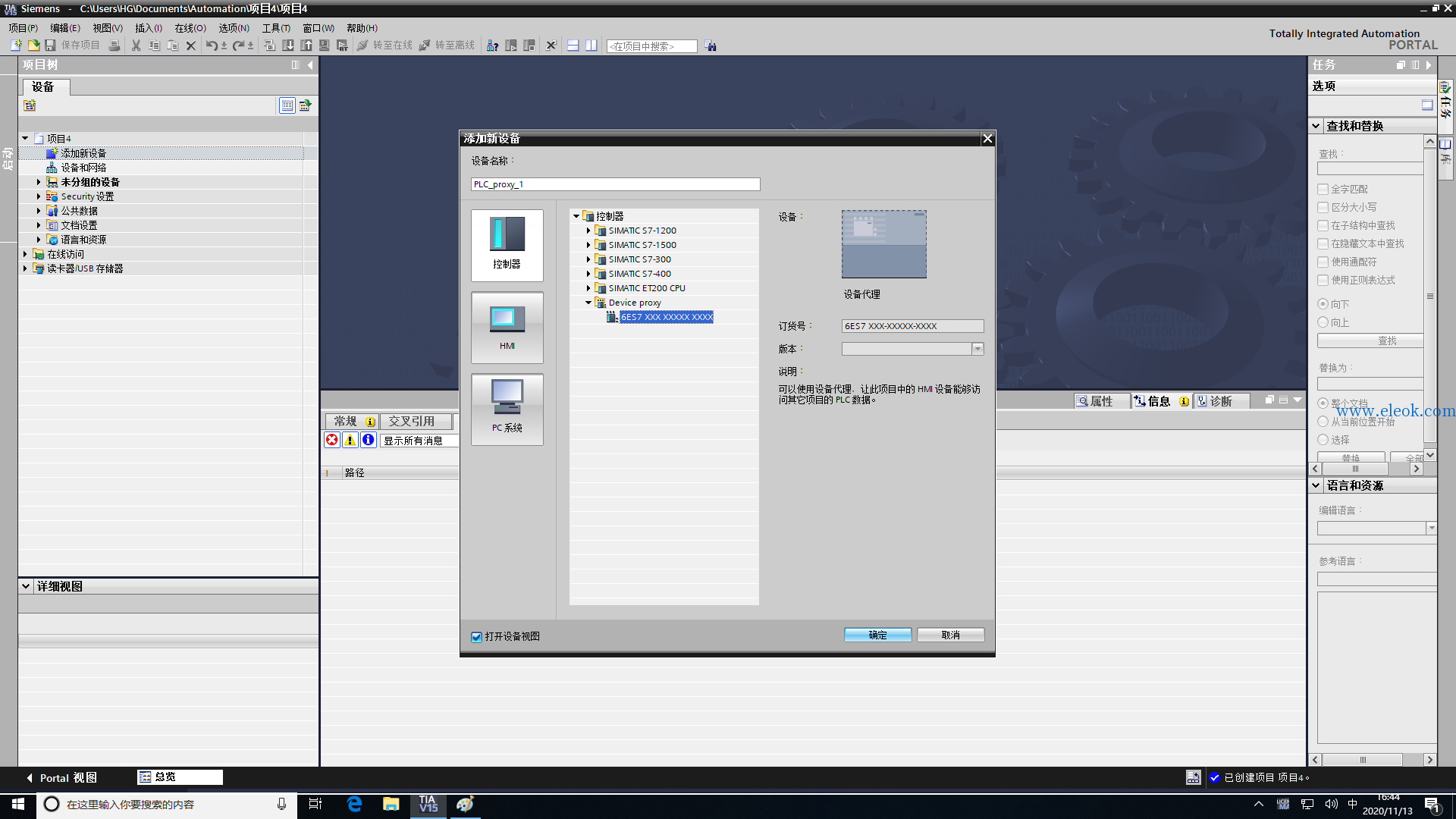Expand SIMATIC S7-1200 tree node
This screenshot has height=819, width=1456.
pos(588,231)
